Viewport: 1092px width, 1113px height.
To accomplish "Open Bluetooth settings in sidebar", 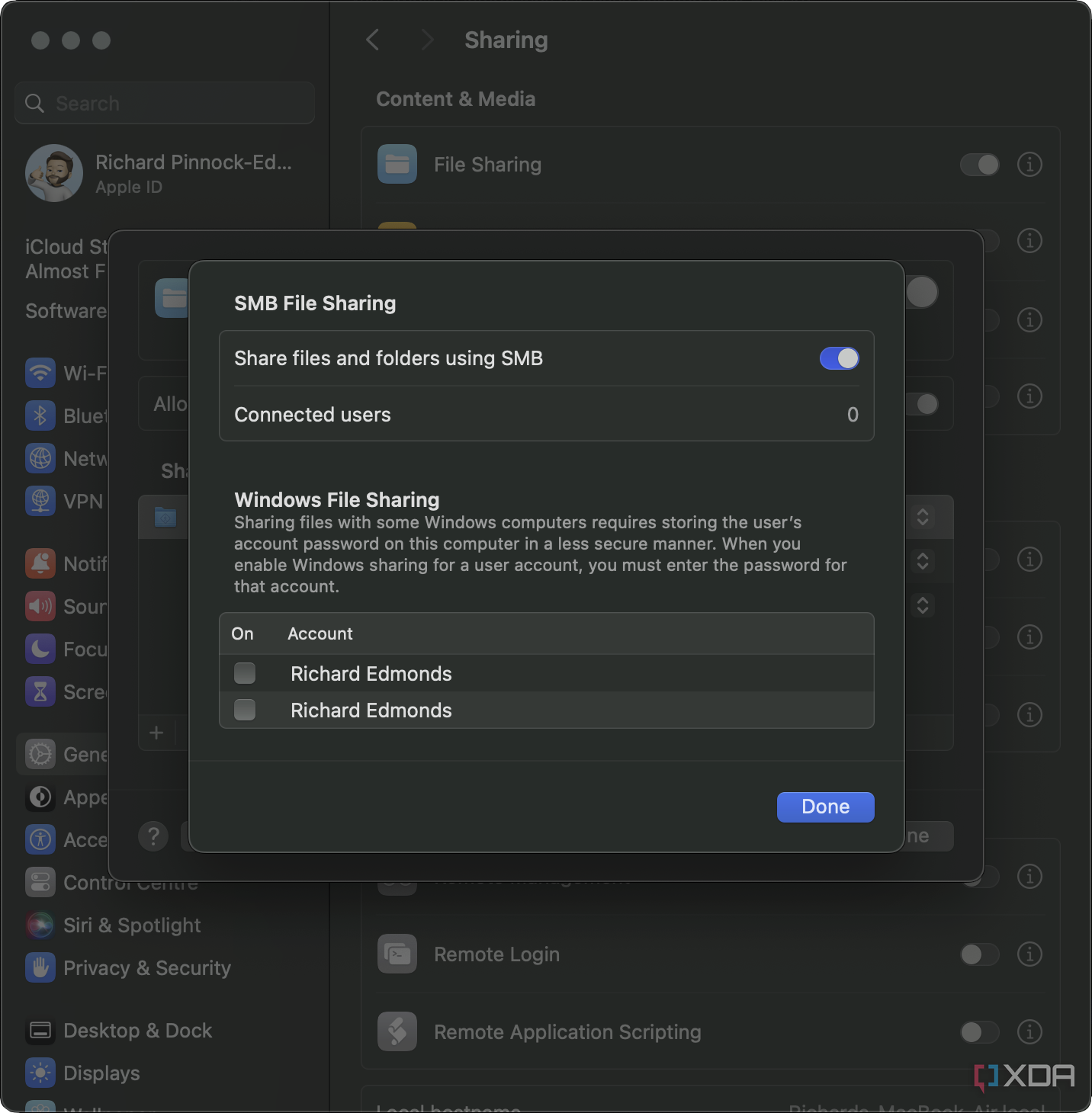I will 64,415.
